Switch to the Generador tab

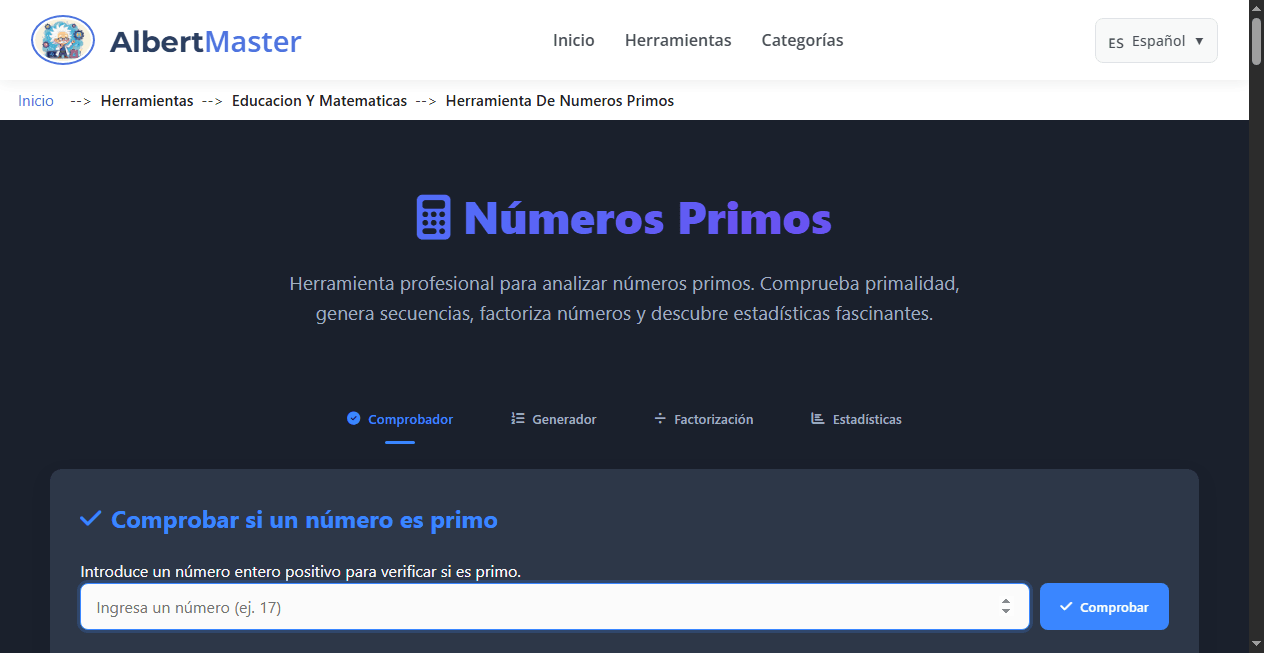pos(563,419)
